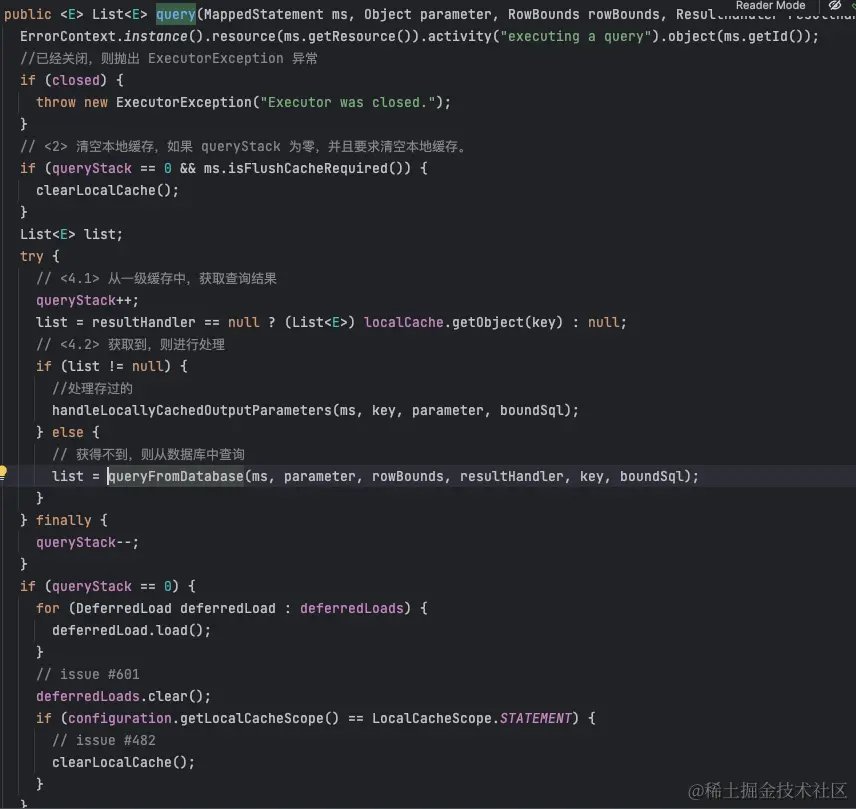Click the else keyword
Image resolution: width=856 pixels, height=809 pixels.
click(x=68, y=432)
